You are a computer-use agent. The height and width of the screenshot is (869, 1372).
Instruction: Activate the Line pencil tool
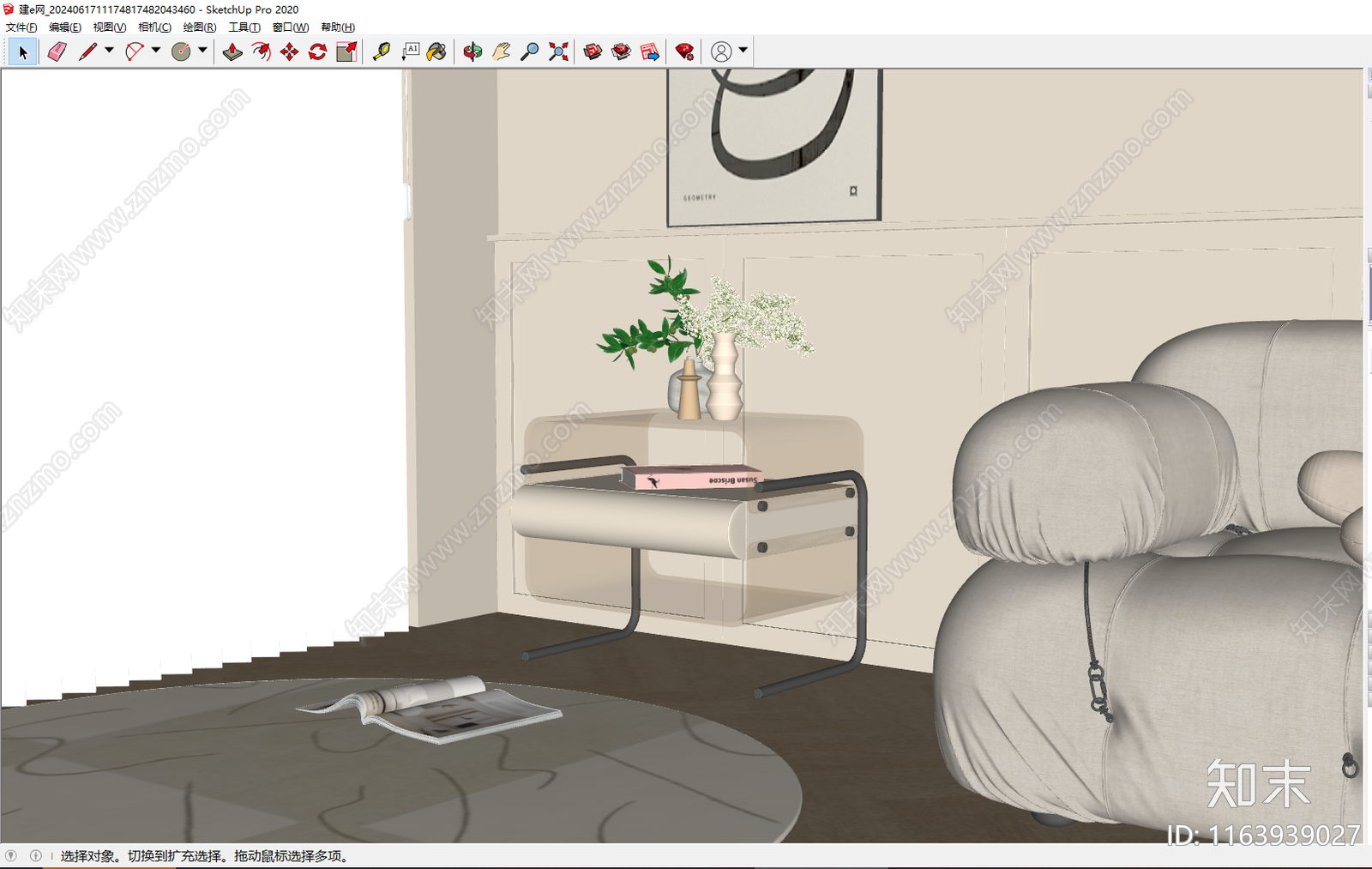click(x=87, y=52)
